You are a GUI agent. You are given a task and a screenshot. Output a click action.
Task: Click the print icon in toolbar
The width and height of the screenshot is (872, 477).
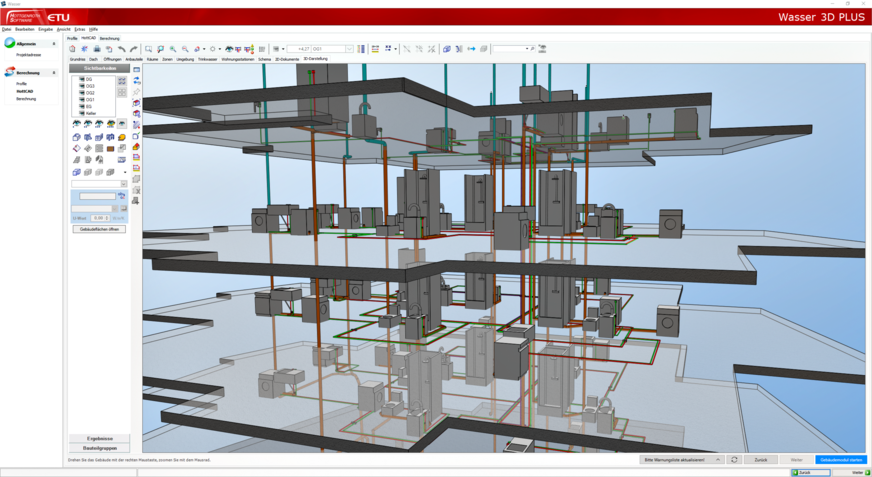[97, 48]
